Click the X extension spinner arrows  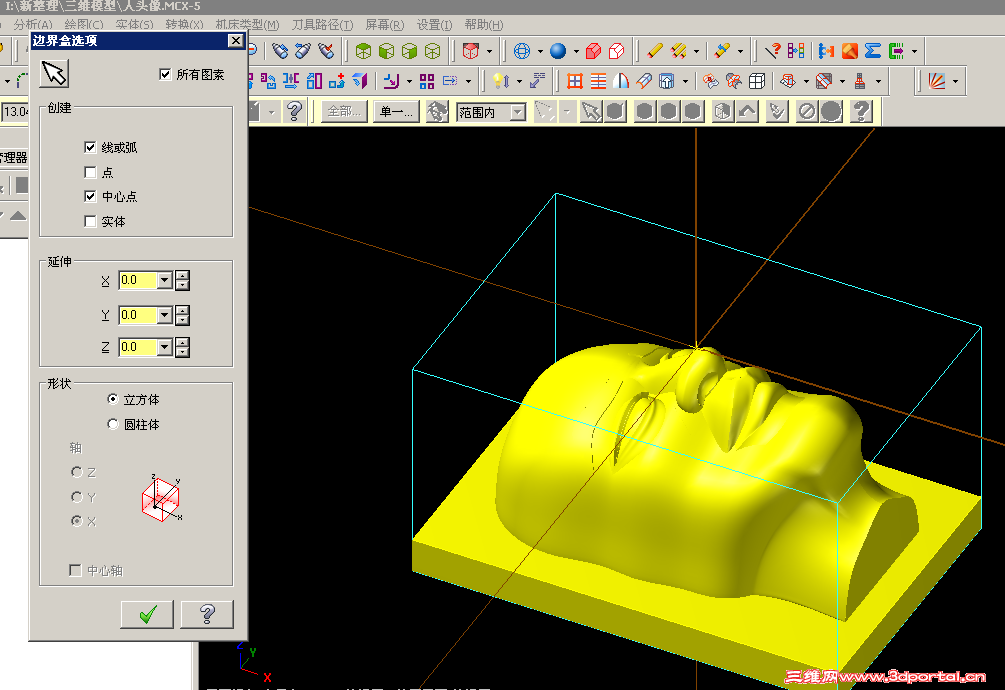(x=183, y=280)
